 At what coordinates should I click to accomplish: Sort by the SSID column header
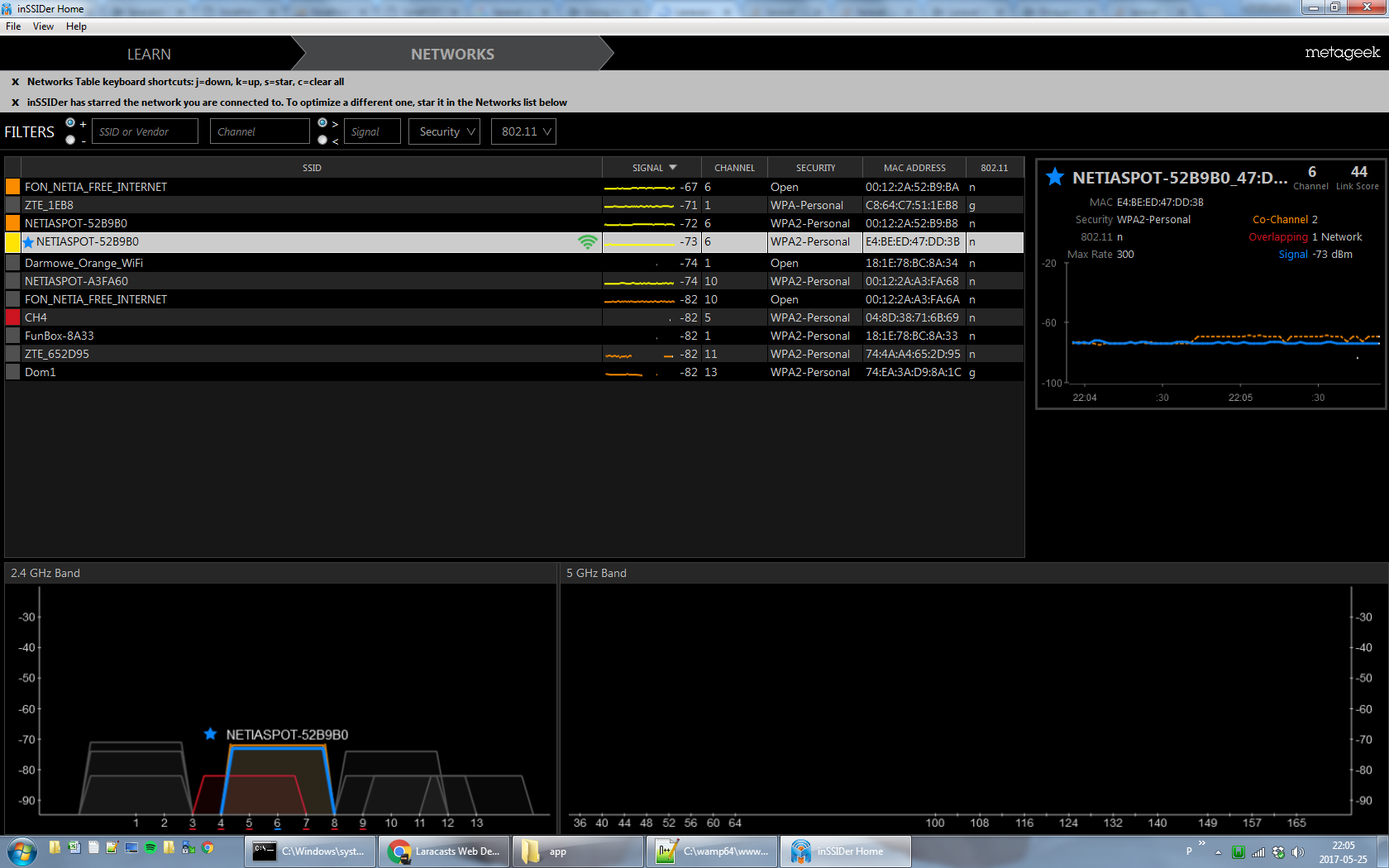point(312,168)
